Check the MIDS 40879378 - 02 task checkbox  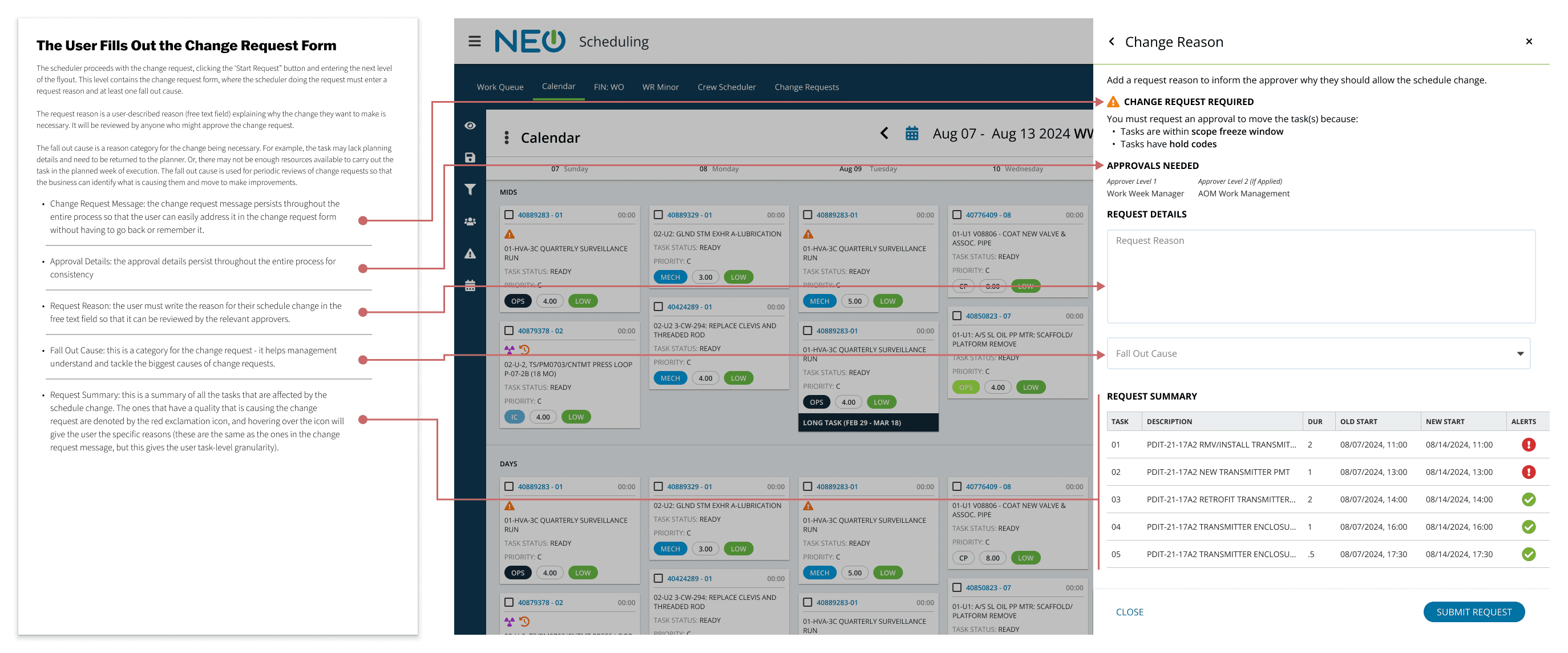[509, 330]
